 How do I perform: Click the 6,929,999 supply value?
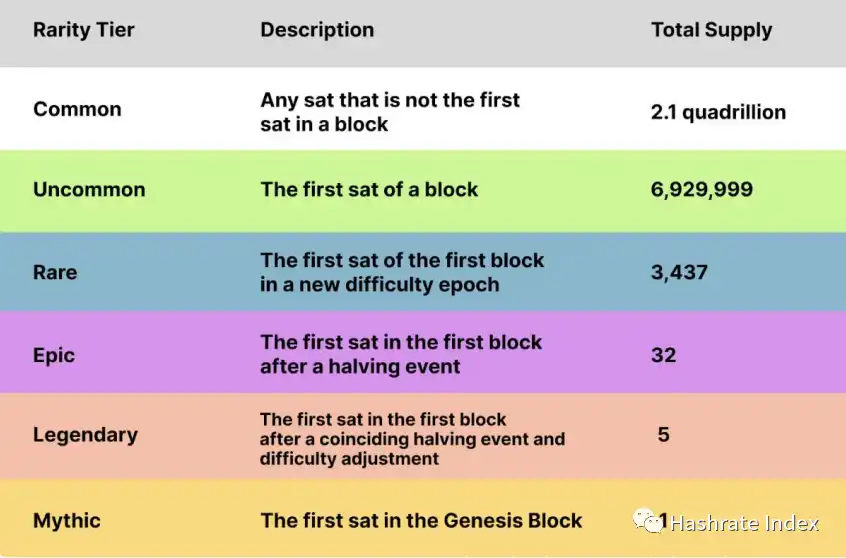tap(702, 190)
